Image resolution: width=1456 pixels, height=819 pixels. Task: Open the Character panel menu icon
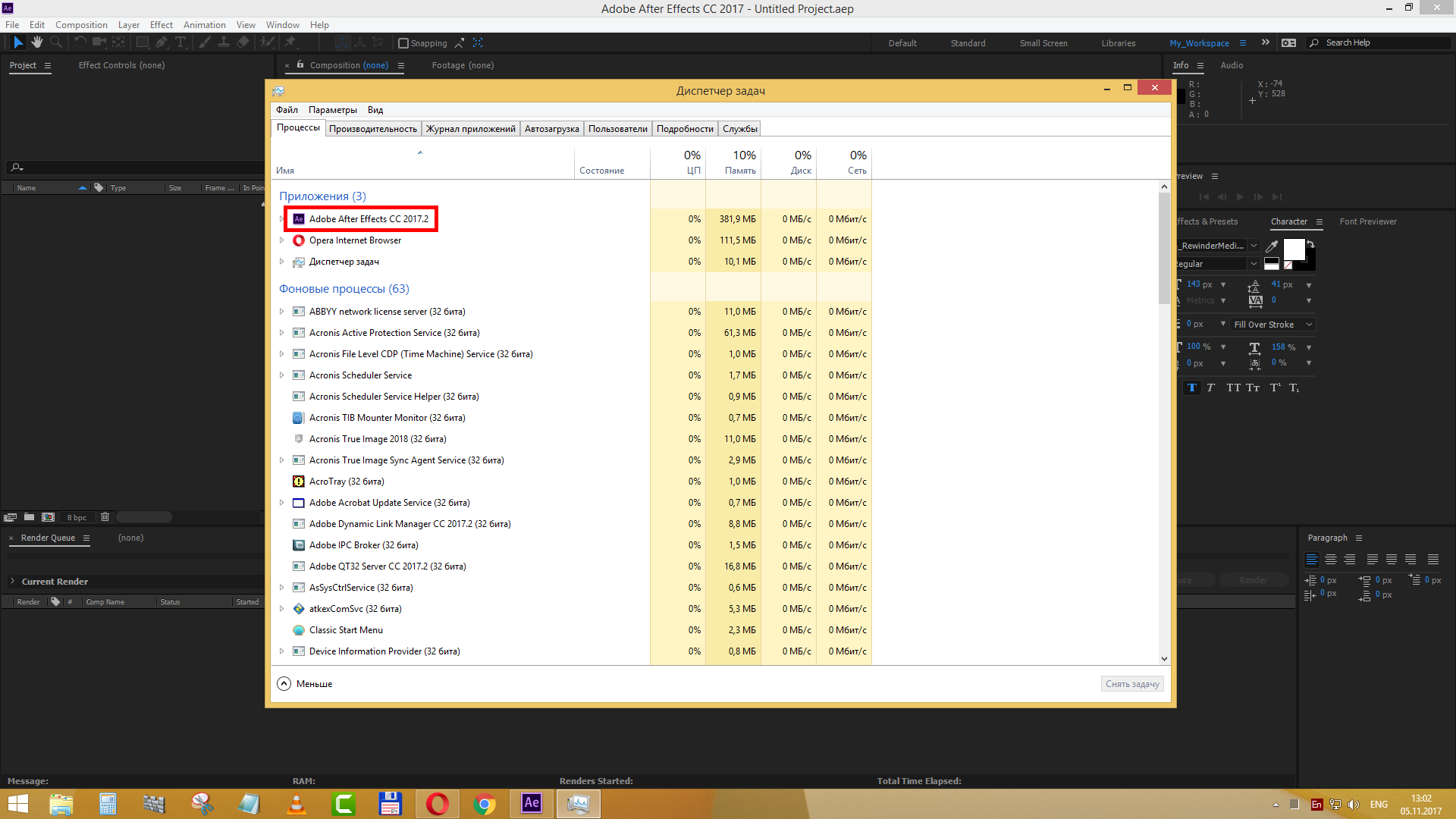tap(1319, 222)
